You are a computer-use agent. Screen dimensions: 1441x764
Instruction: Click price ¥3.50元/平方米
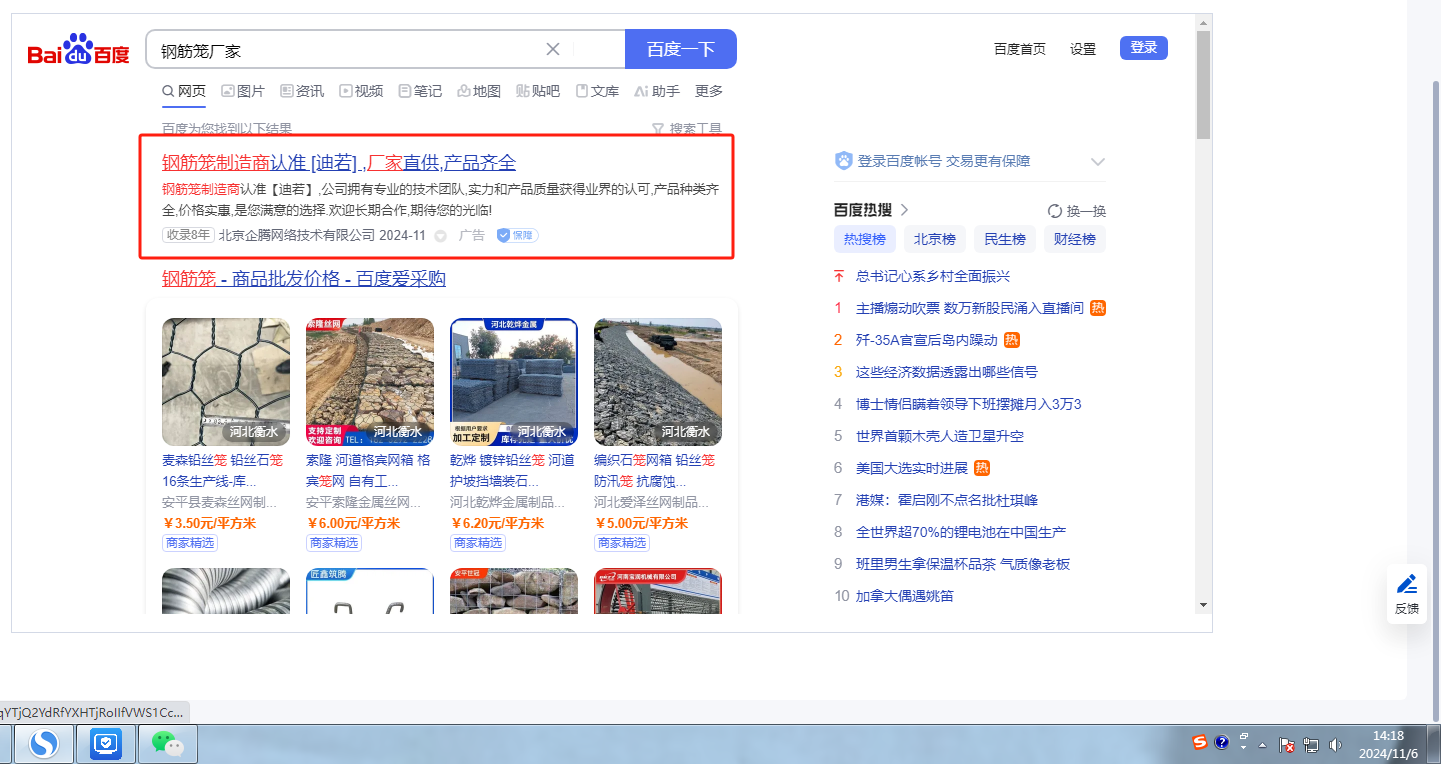(209, 523)
